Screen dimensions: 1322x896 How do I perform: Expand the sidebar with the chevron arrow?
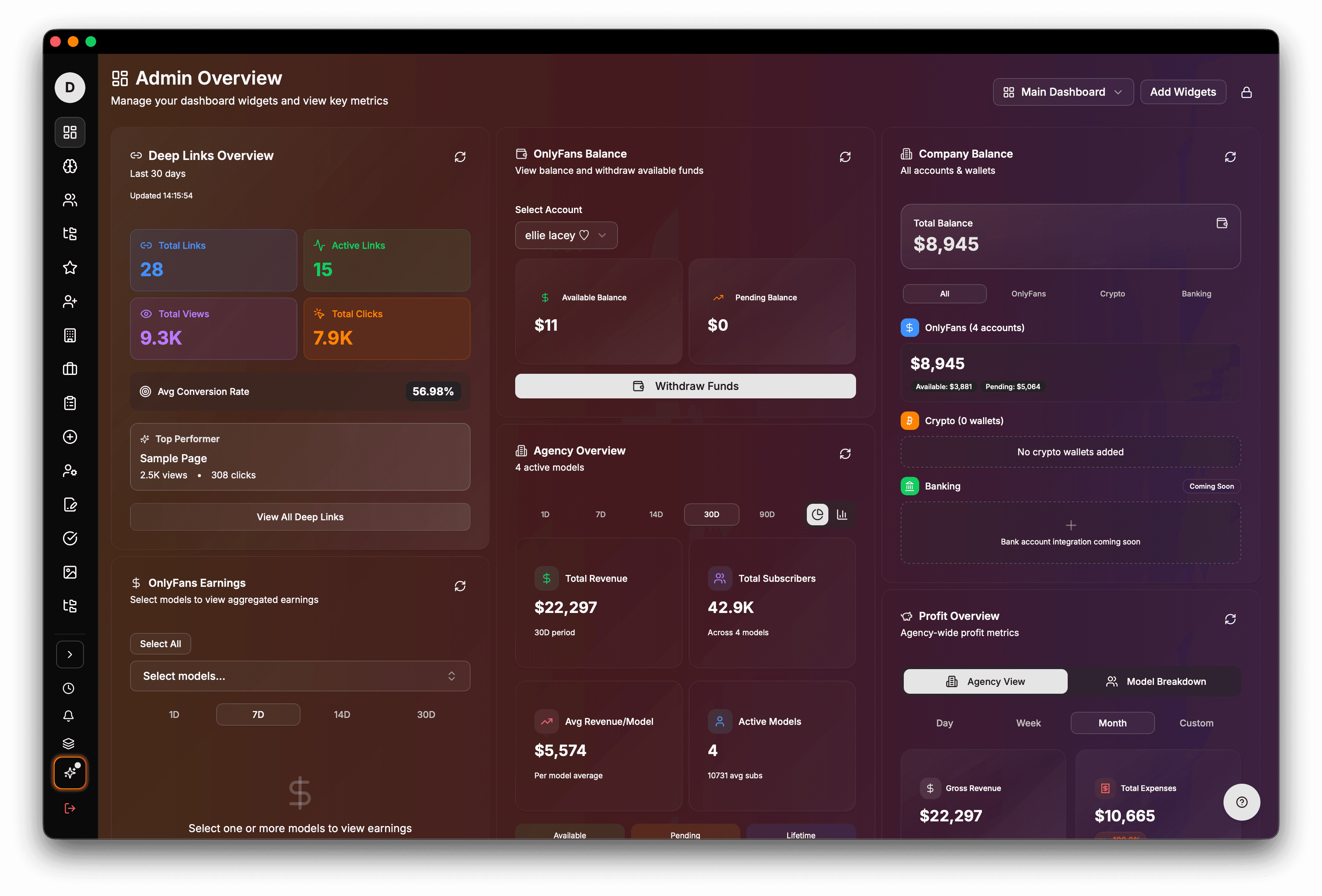(70, 655)
